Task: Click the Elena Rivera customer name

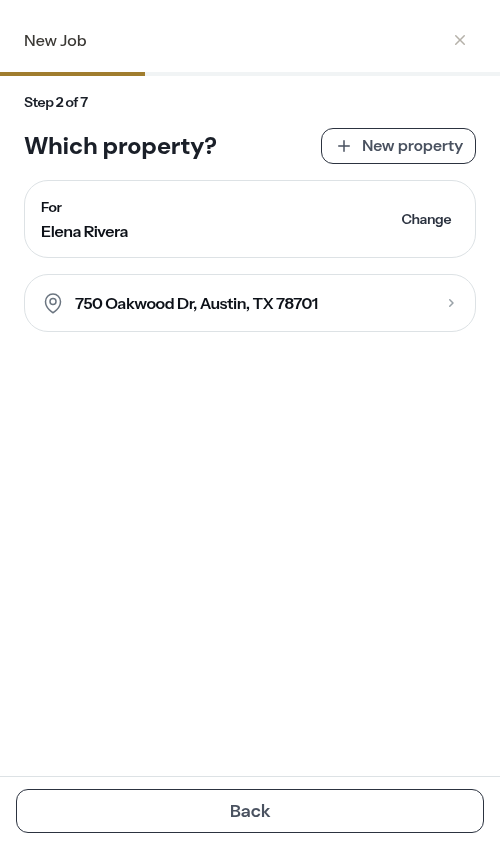Action: point(85,232)
